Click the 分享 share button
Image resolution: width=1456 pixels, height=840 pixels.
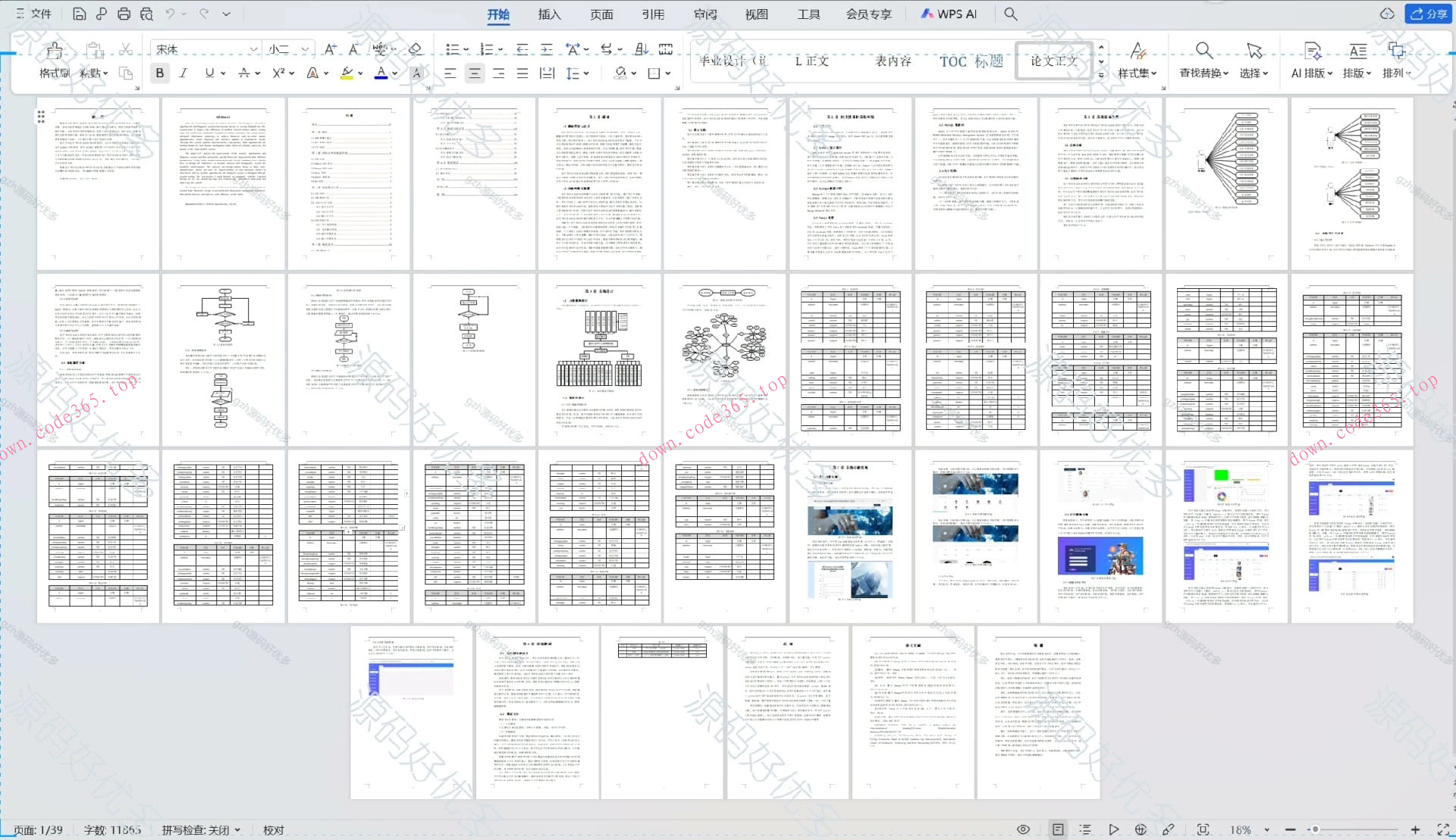coord(1429,14)
